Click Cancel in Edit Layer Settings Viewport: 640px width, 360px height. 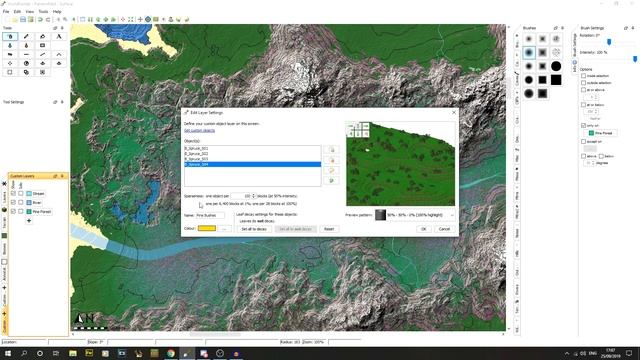coord(444,229)
